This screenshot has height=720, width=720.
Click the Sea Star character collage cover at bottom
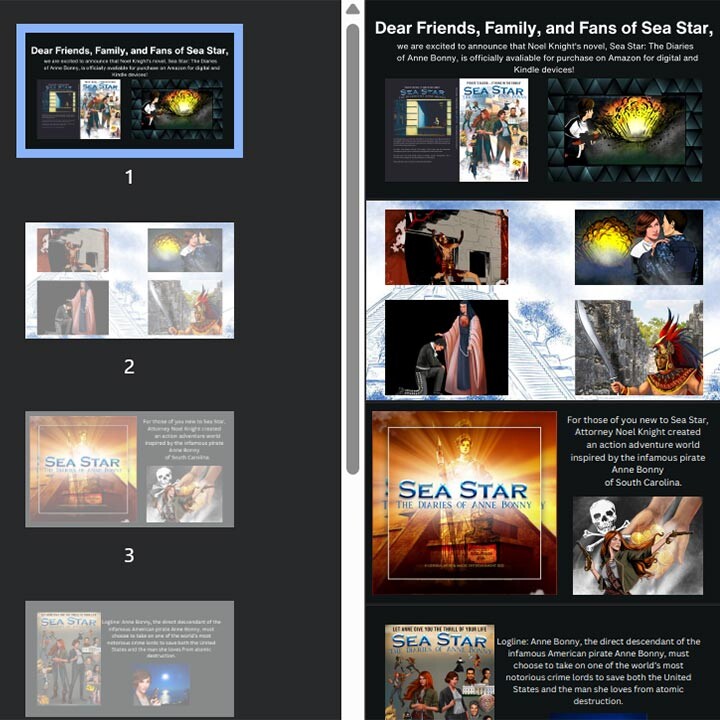click(x=439, y=672)
